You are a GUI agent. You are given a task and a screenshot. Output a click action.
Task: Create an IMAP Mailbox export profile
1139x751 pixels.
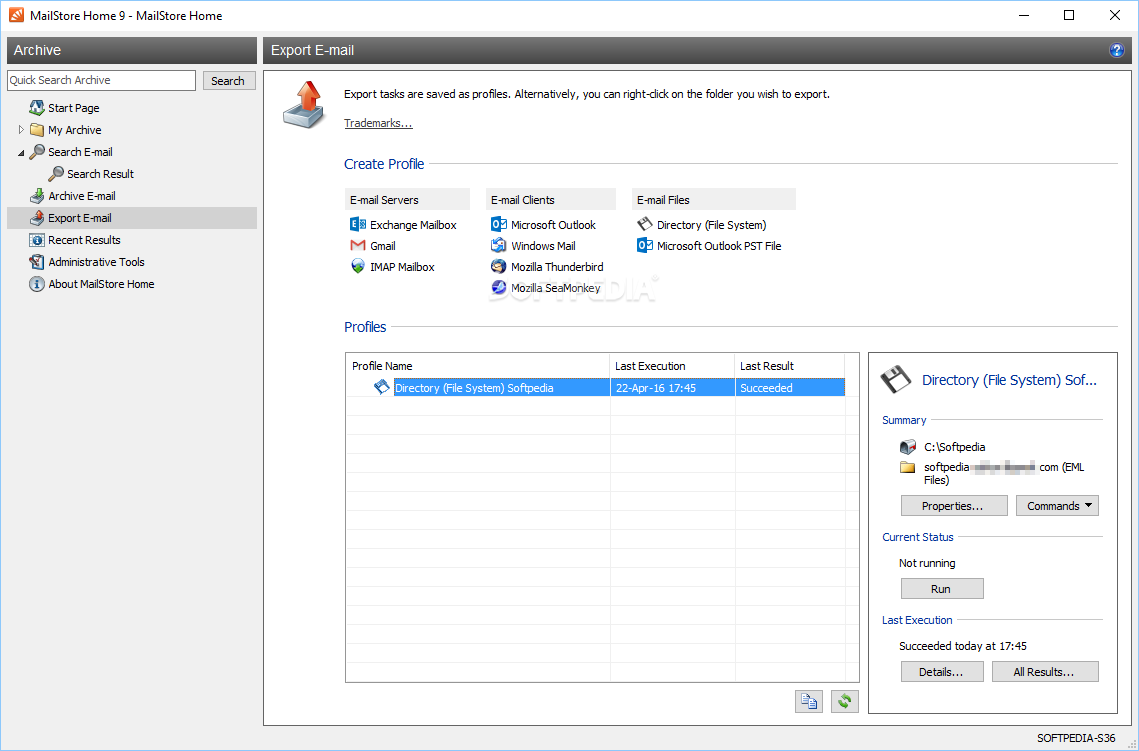pos(402,267)
